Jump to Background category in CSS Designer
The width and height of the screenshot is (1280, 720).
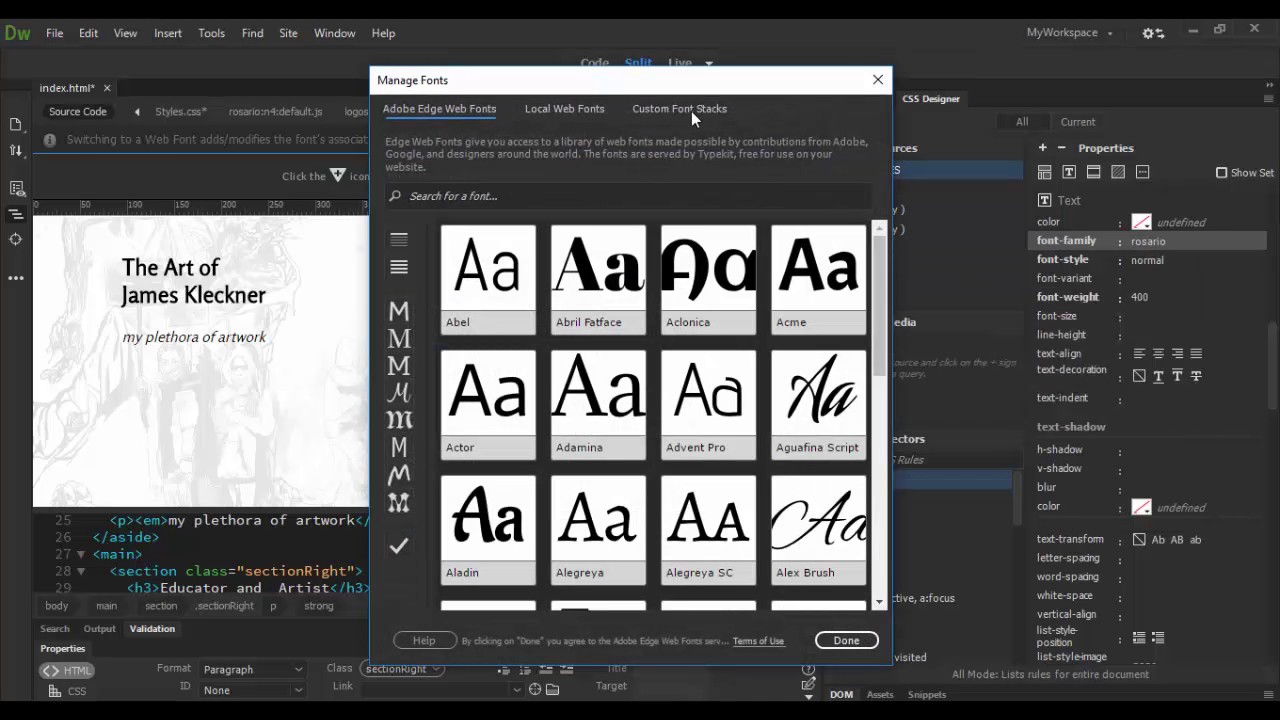pyautogui.click(x=1118, y=172)
